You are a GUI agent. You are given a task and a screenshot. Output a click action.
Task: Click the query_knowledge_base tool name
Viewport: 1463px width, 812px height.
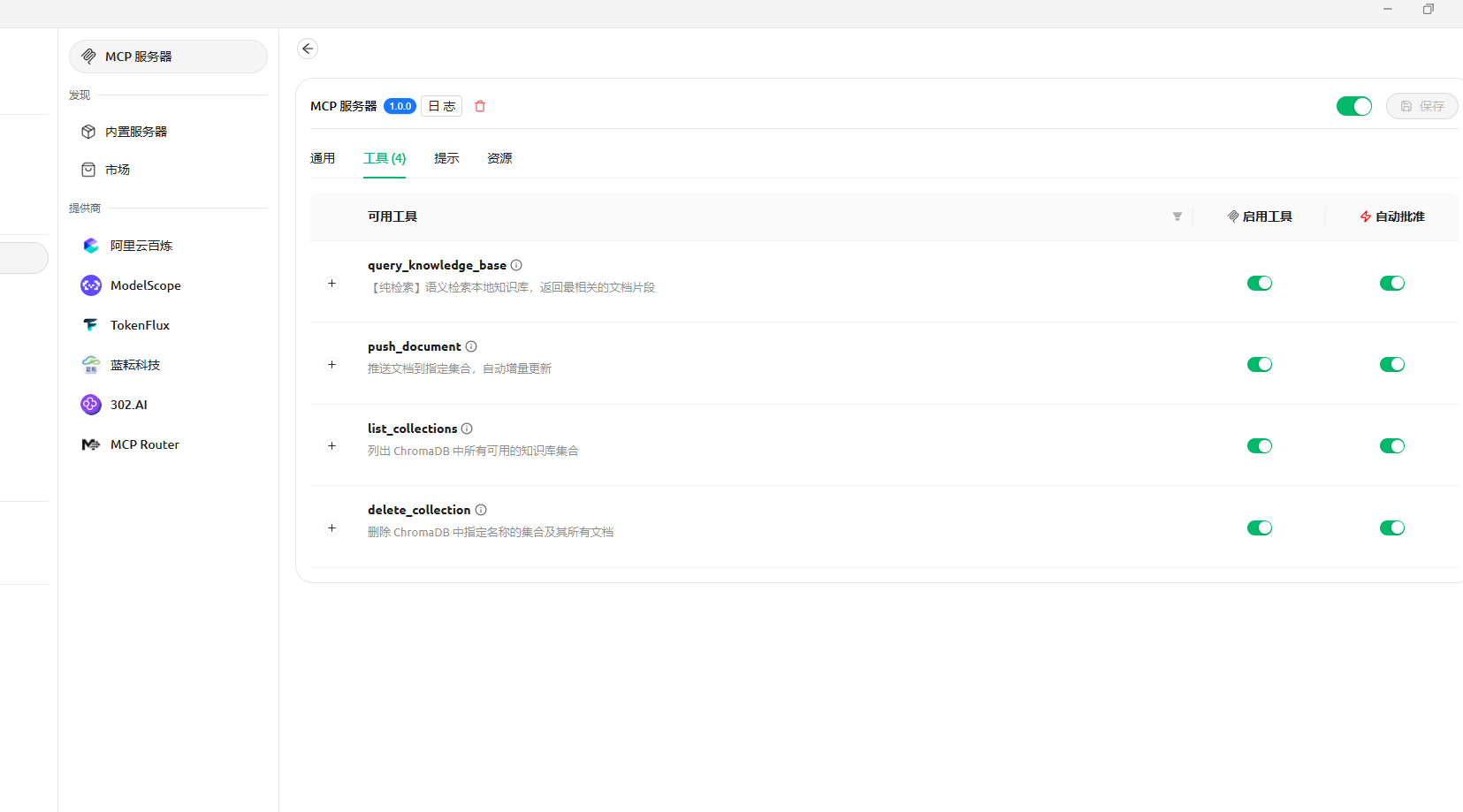(x=438, y=265)
